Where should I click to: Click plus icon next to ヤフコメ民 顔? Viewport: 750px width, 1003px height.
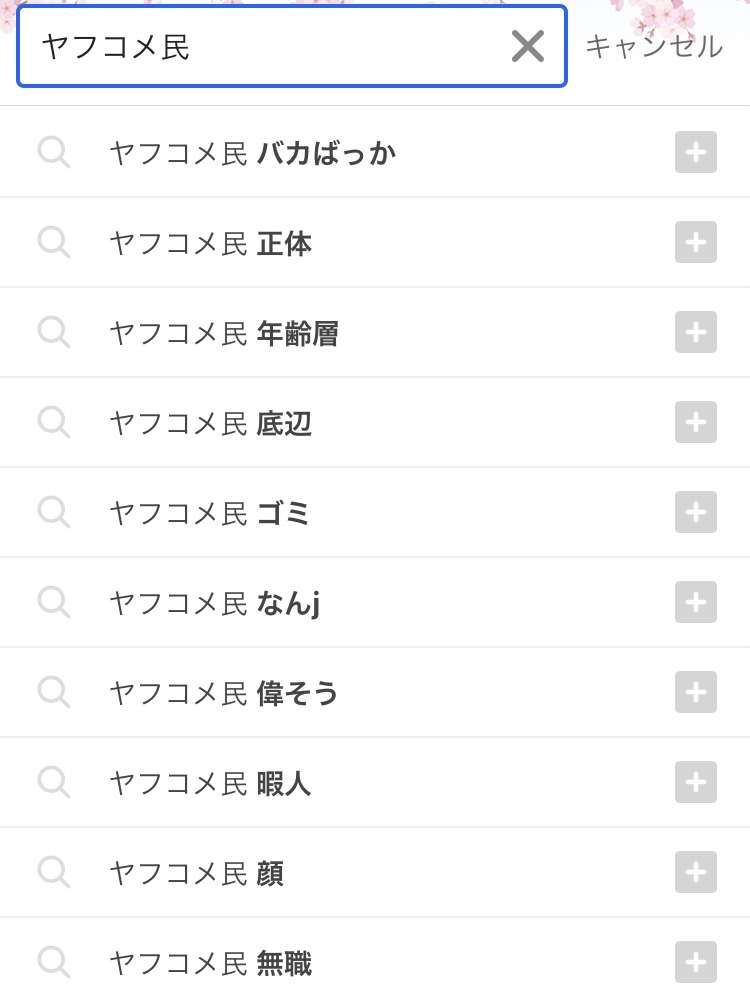696,873
